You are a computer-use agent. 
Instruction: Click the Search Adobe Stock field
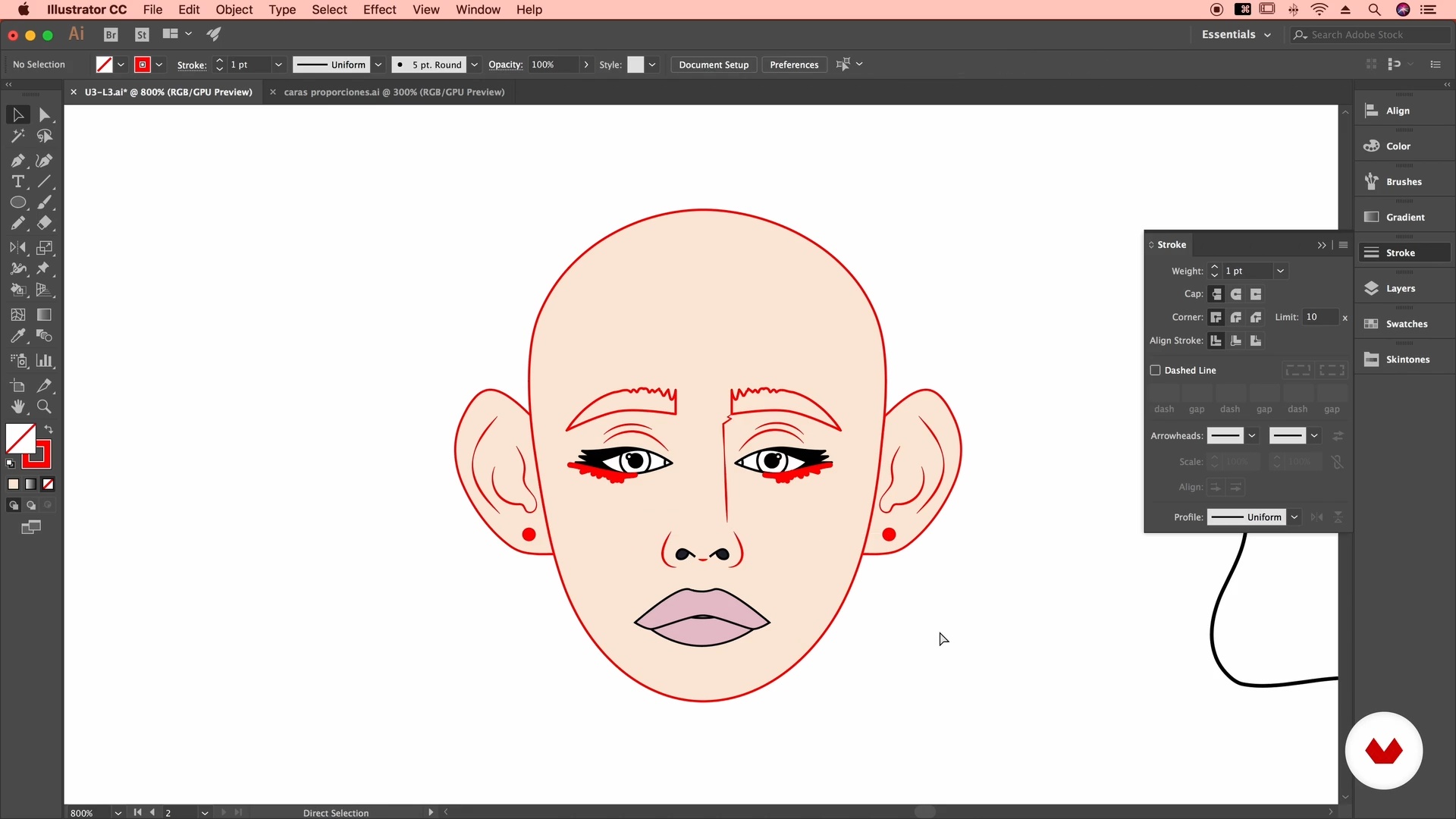[1371, 35]
